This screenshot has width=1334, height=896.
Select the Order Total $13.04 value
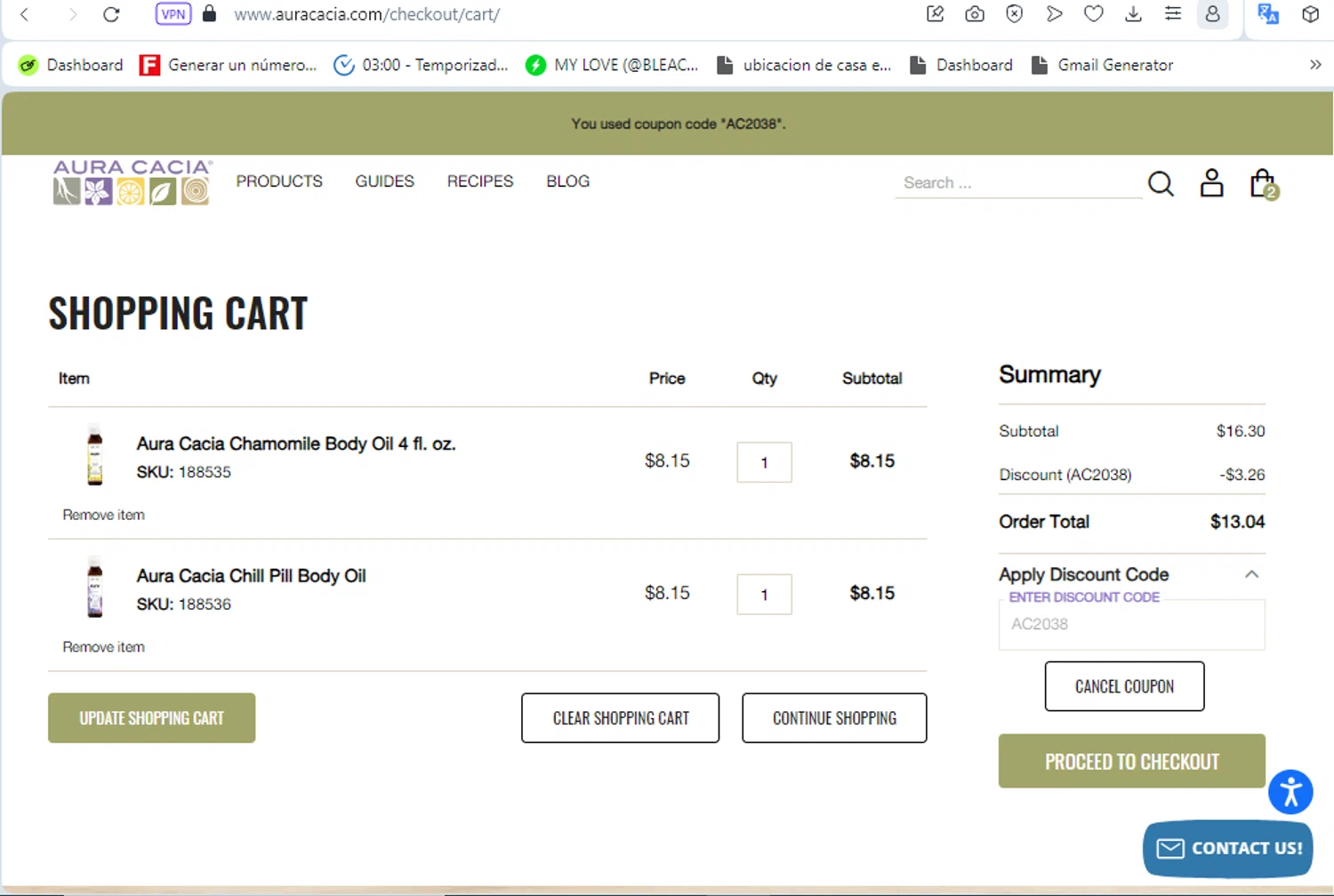[x=1237, y=522]
